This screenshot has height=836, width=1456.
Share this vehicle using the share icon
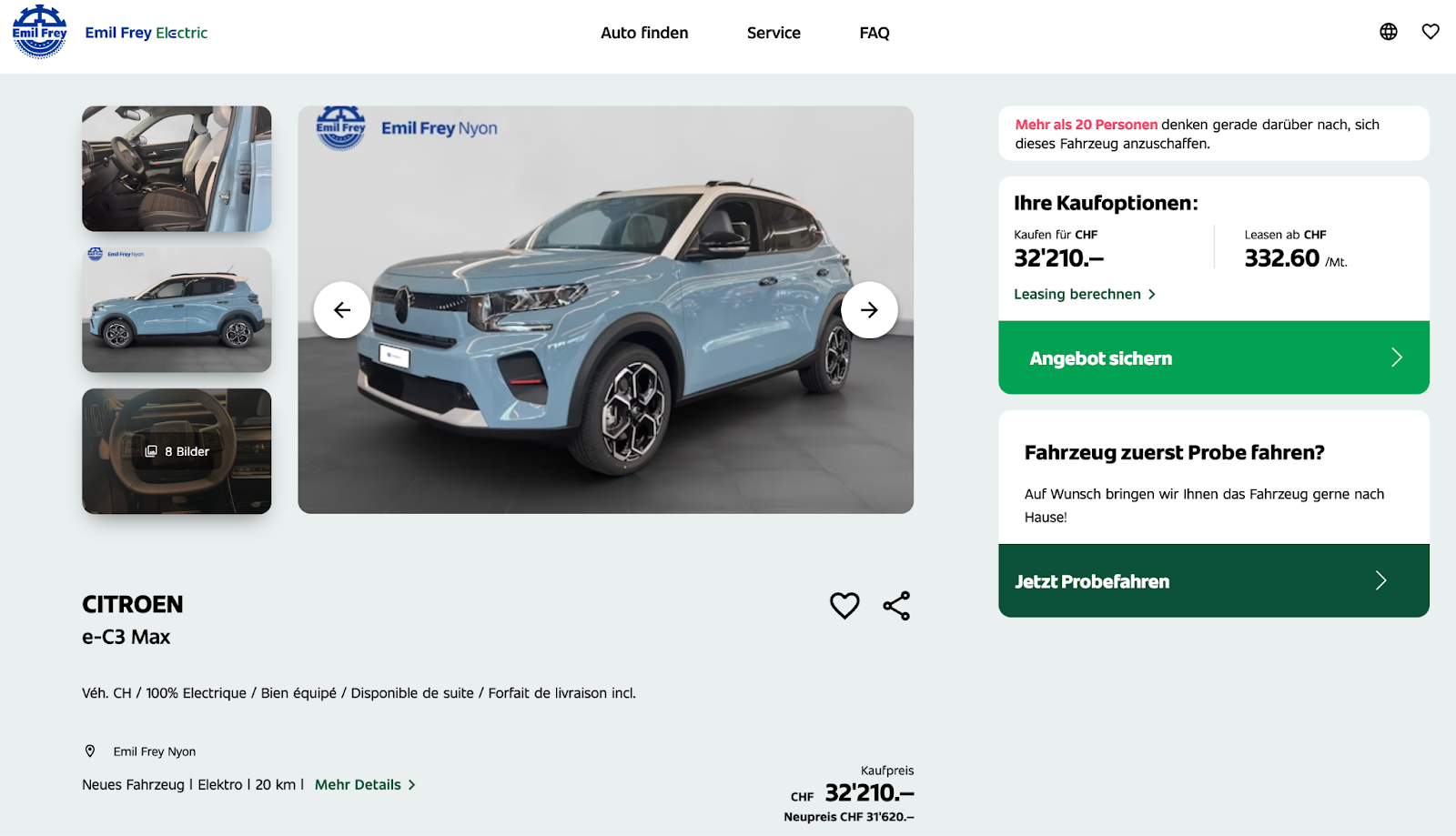896,606
